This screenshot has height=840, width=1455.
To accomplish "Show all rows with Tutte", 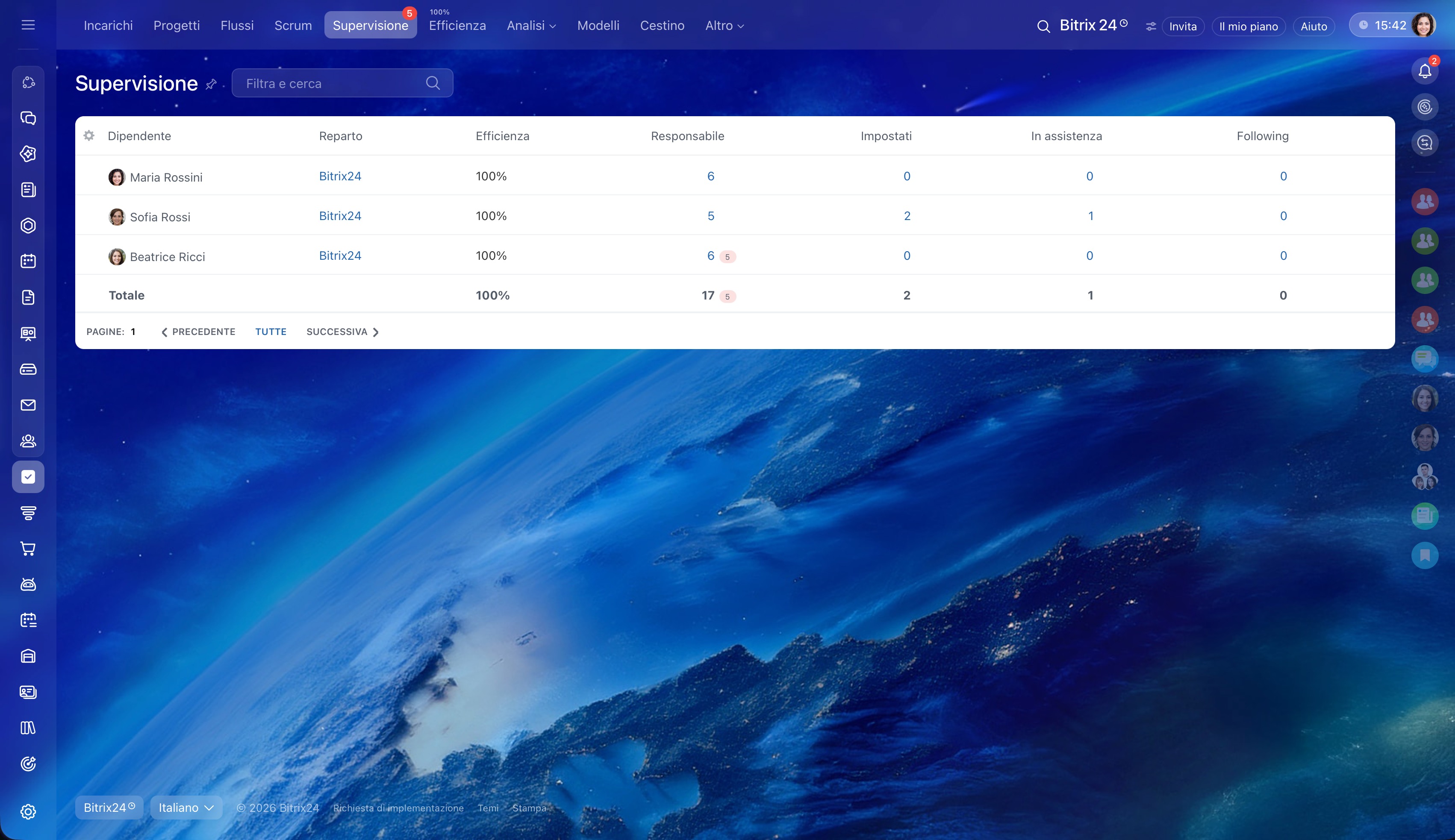I will pyautogui.click(x=271, y=332).
